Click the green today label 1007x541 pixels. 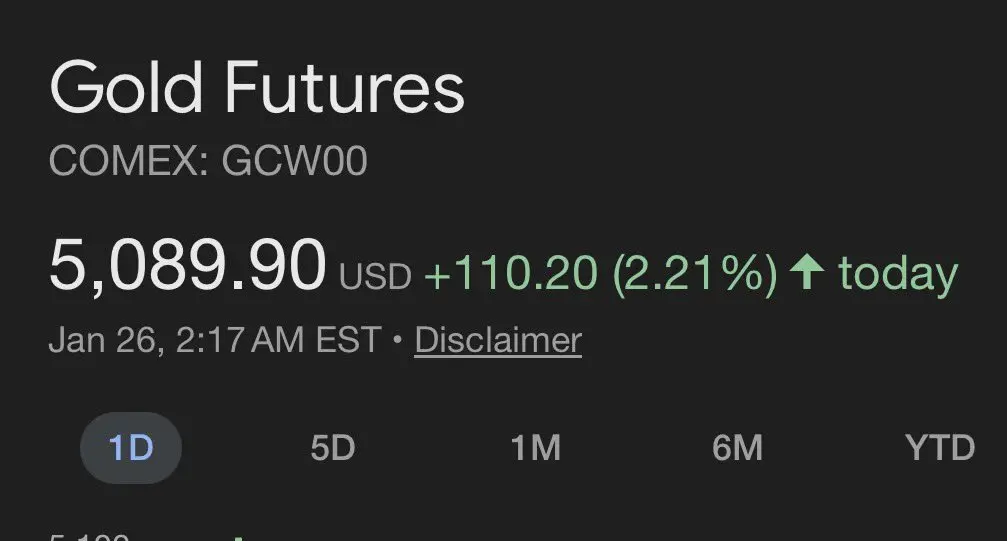898,275
